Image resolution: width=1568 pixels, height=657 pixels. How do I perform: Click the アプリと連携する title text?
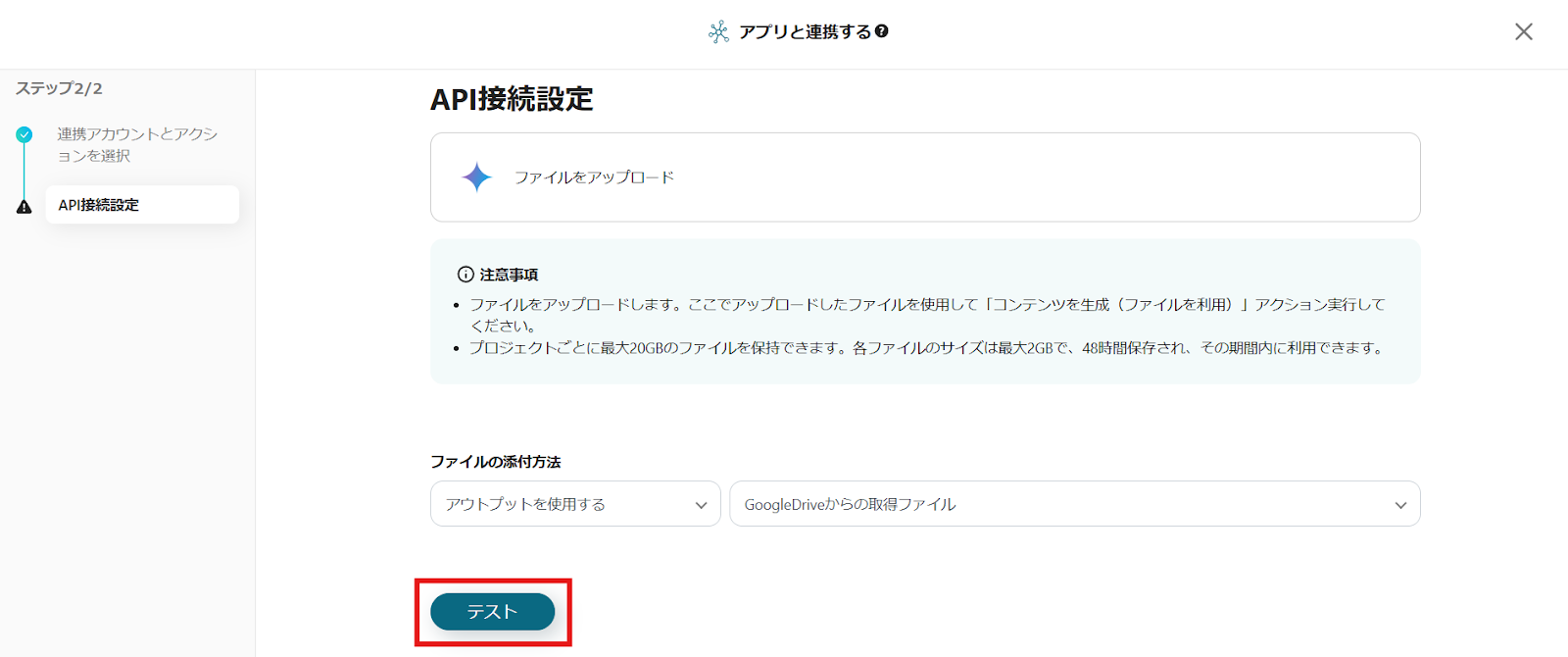tap(805, 31)
